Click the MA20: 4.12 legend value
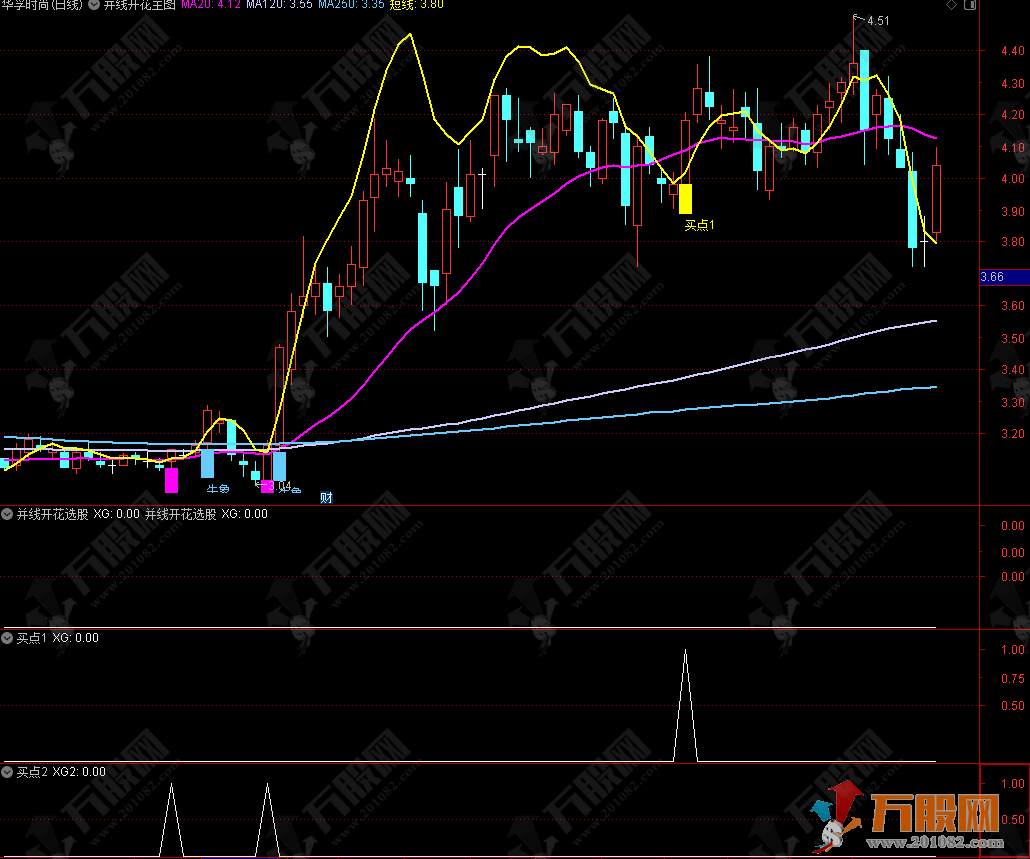1030x859 pixels. pos(211,5)
